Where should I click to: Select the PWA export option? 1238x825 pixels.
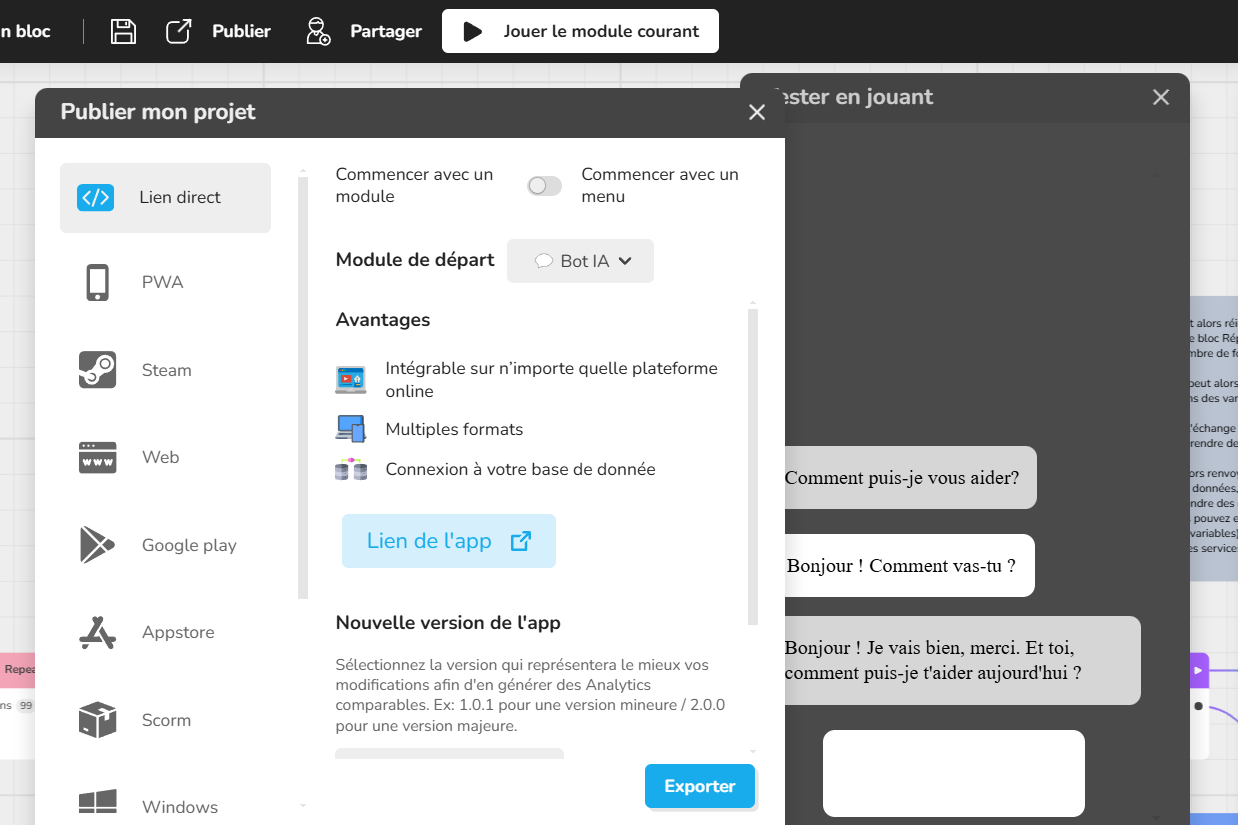[165, 282]
